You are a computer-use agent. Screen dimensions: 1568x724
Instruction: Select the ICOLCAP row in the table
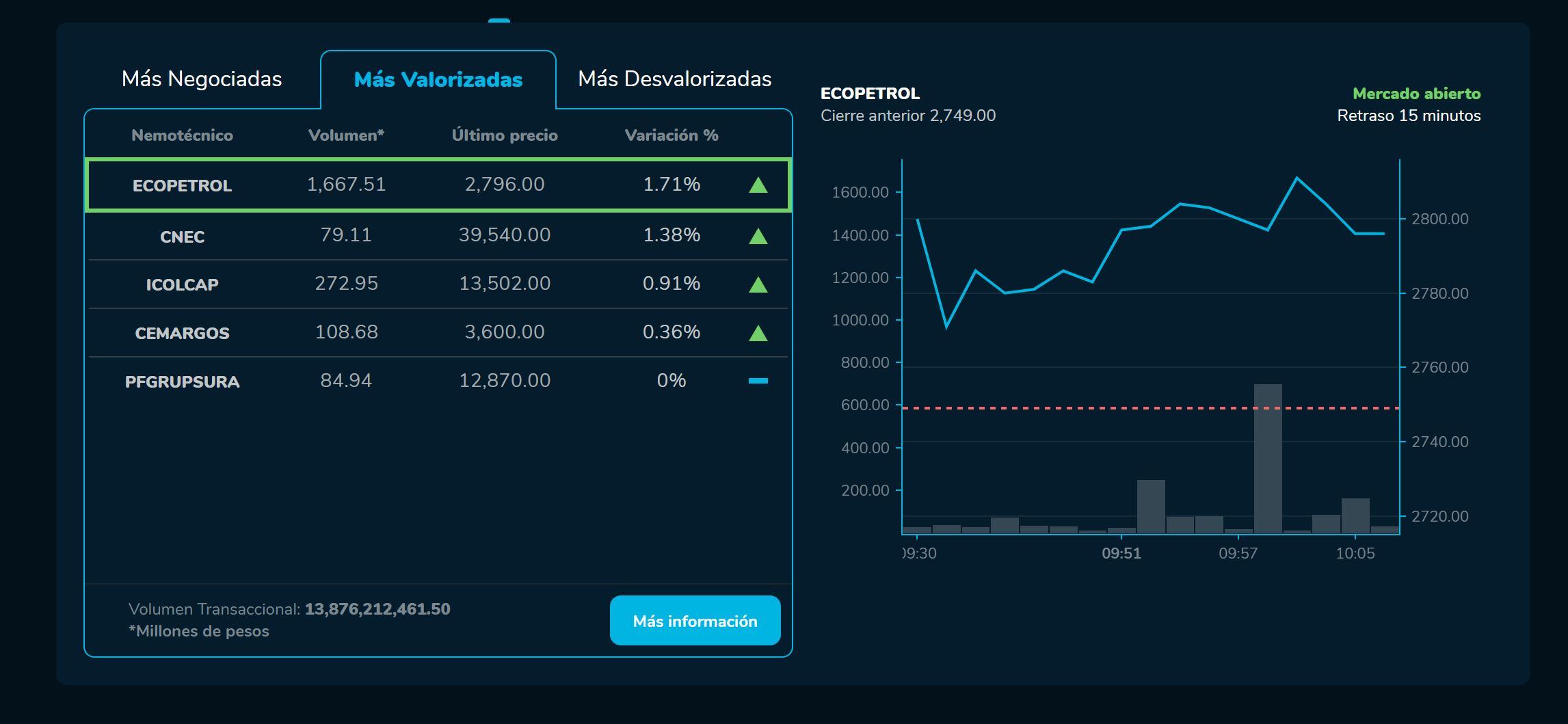[438, 284]
